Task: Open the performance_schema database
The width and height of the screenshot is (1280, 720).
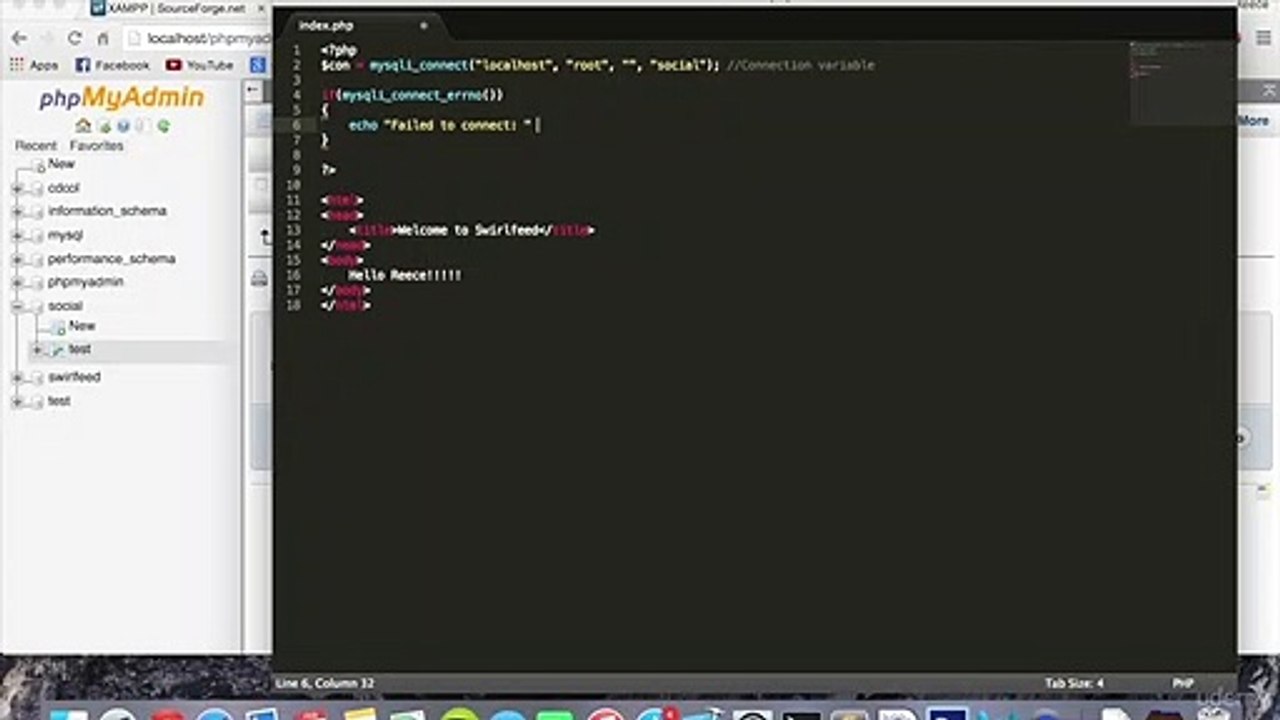Action: pos(111,259)
